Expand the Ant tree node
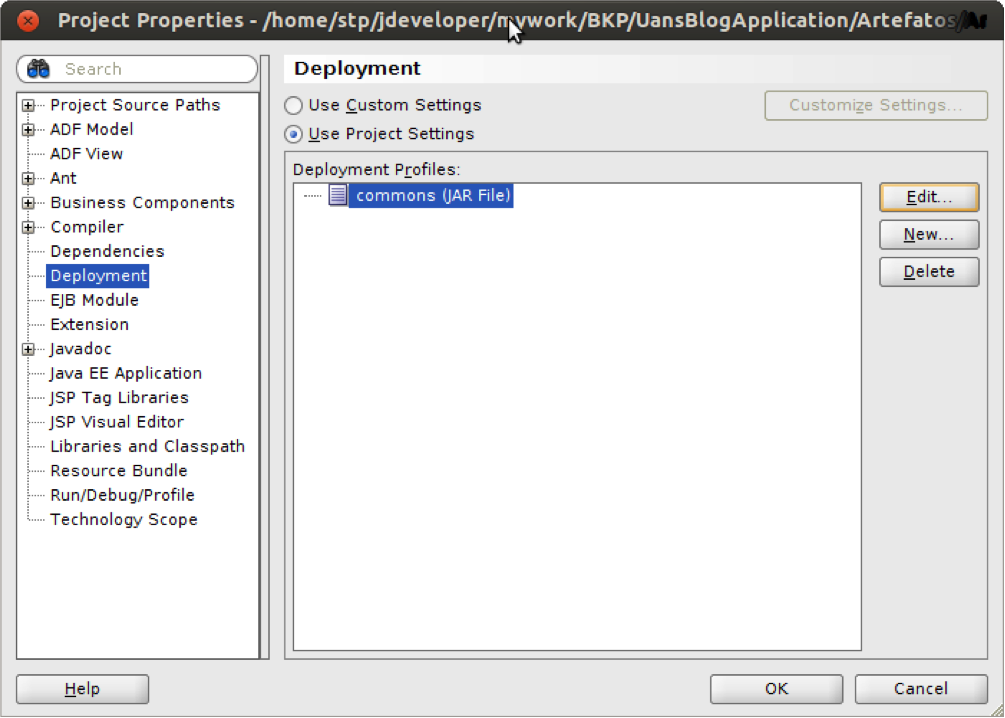The height and width of the screenshot is (718, 1005). 28,178
